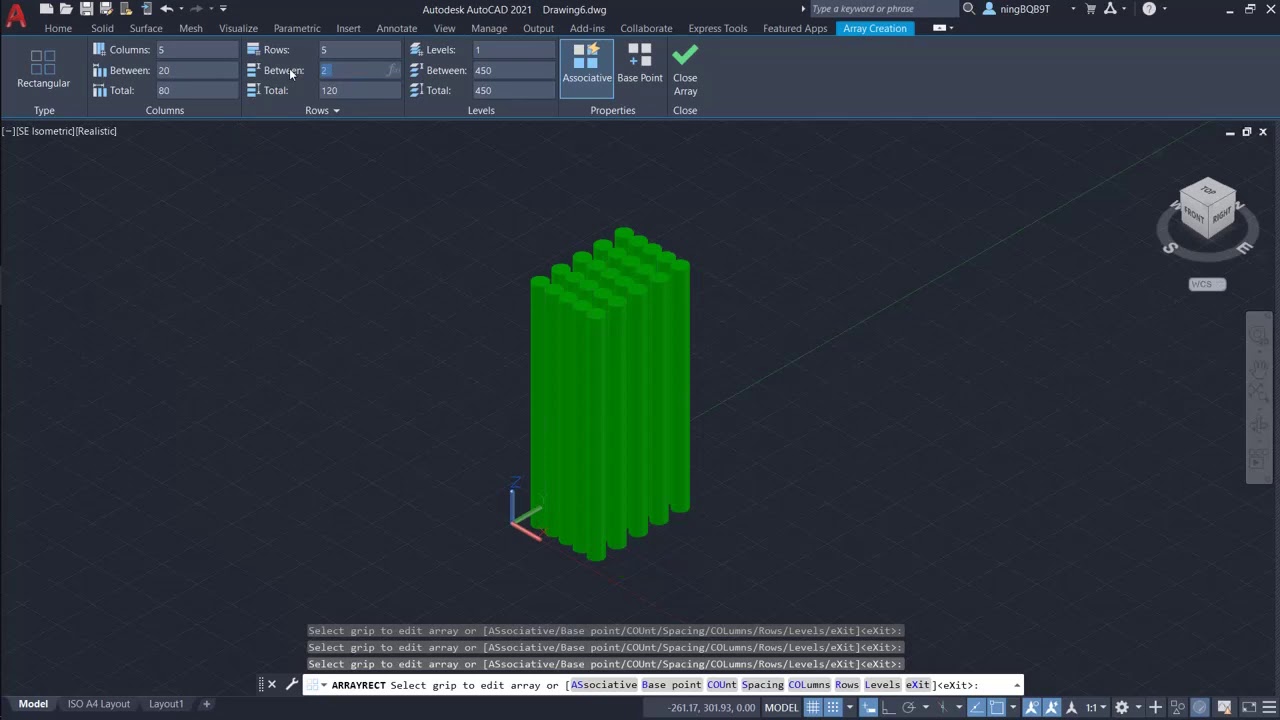
Task: Edit the row Between spacing field
Action: [360, 70]
